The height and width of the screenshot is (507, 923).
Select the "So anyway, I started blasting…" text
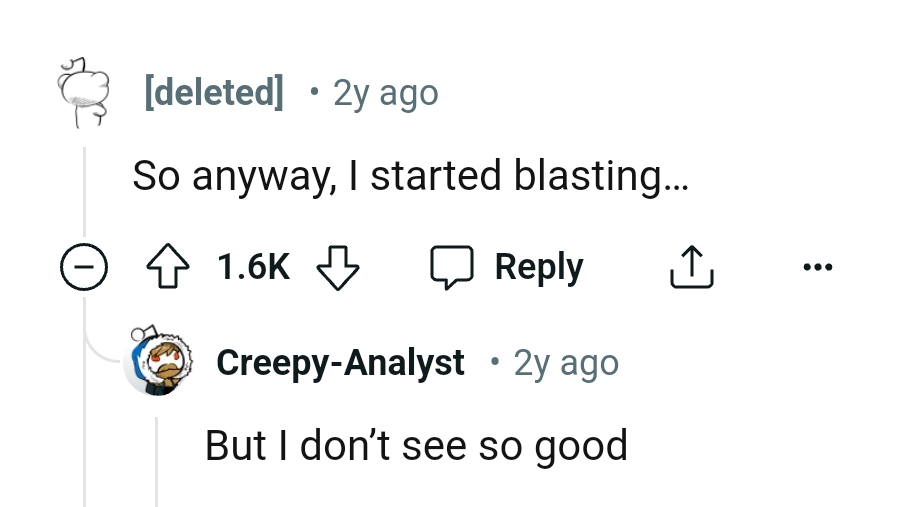[x=410, y=176]
